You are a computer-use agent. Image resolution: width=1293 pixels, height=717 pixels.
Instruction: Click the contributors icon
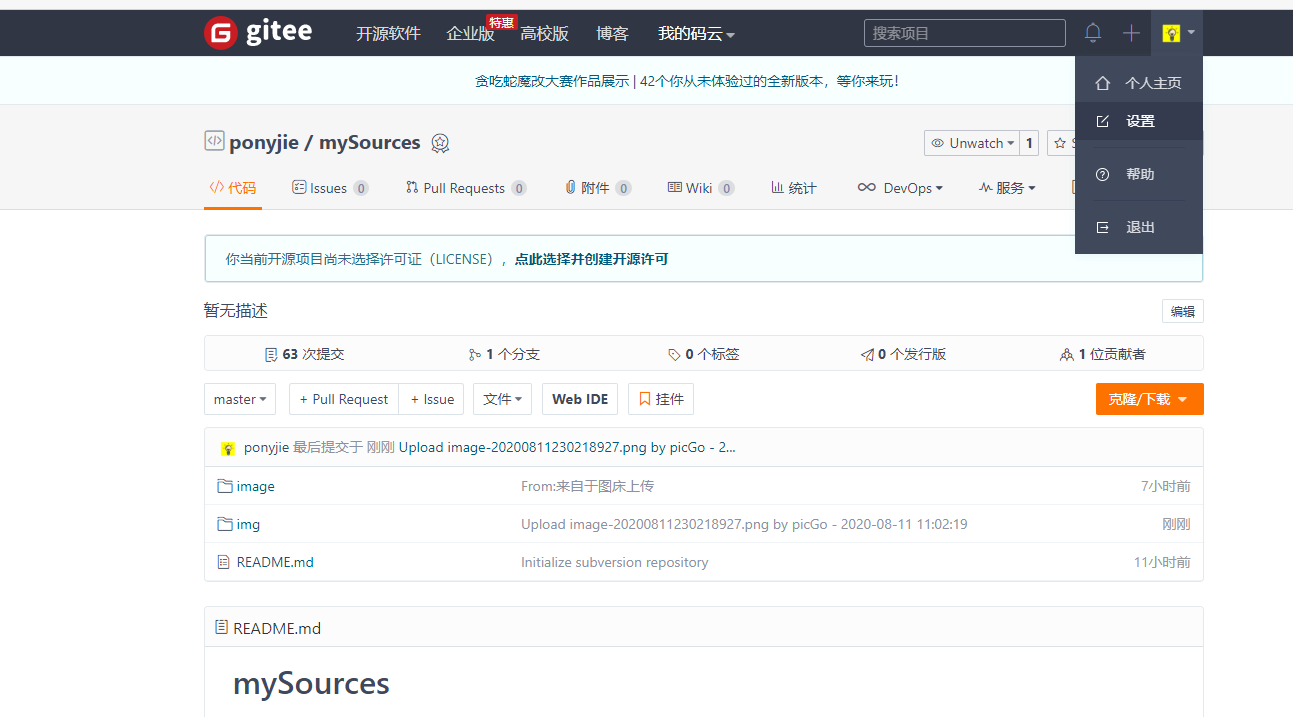pyautogui.click(x=1067, y=355)
